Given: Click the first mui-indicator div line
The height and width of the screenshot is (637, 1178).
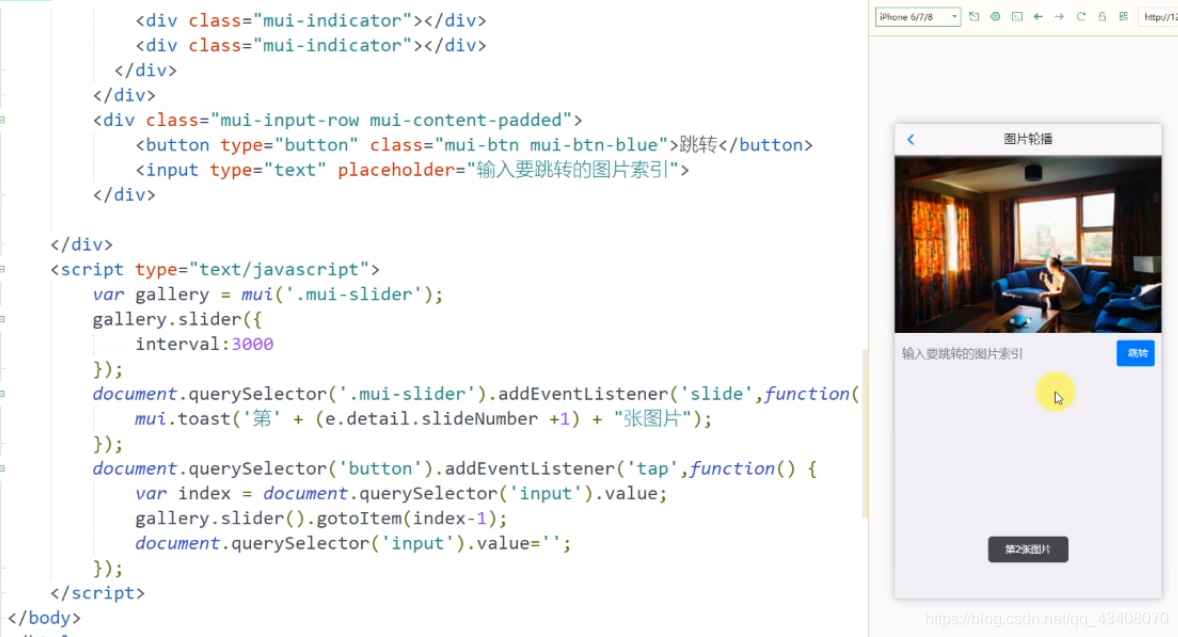Looking at the screenshot, I should point(311,20).
